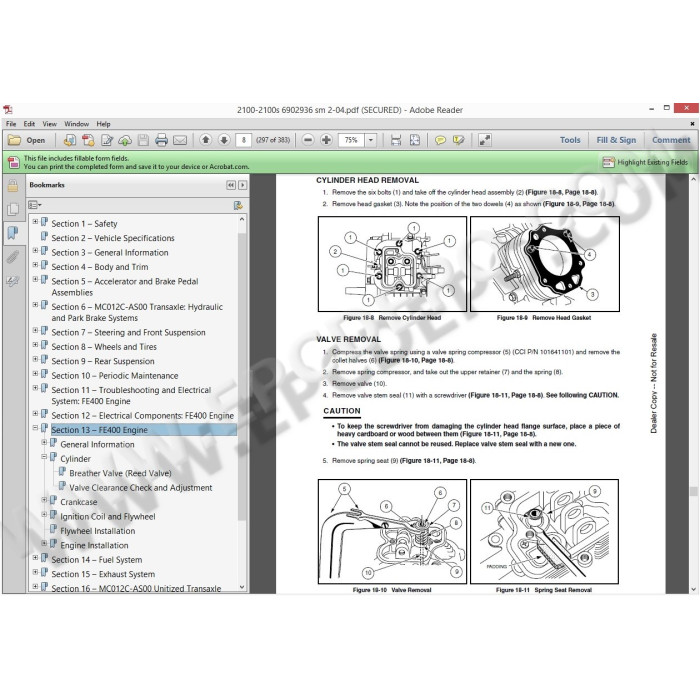Viewport: 700px width, 700px height.
Task: Click the email envelope icon
Action: 180,140
